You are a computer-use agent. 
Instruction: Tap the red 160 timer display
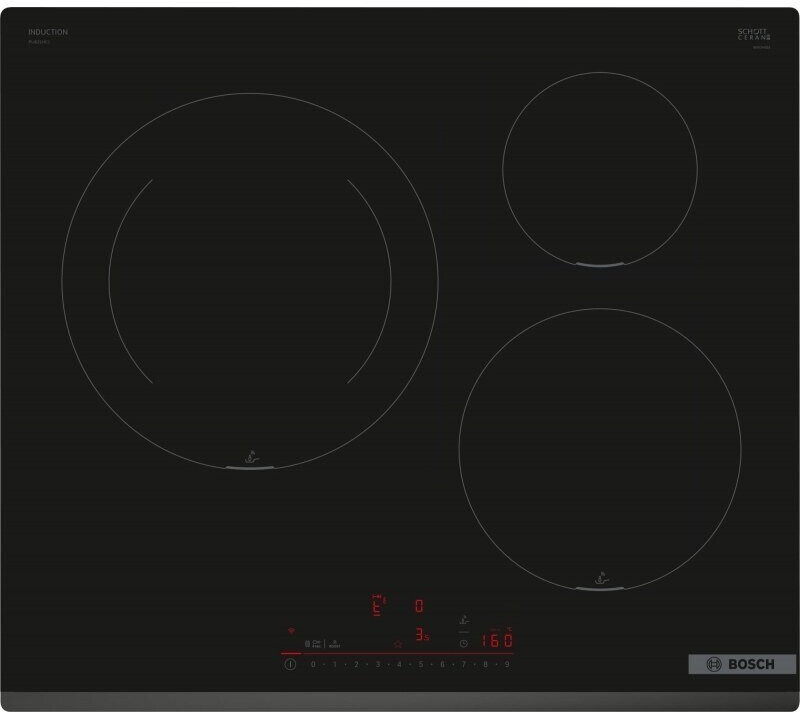point(496,640)
